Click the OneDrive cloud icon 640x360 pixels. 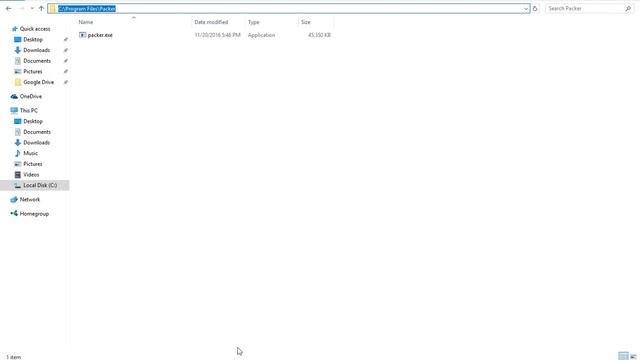pyautogui.click(x=14, y=96)
